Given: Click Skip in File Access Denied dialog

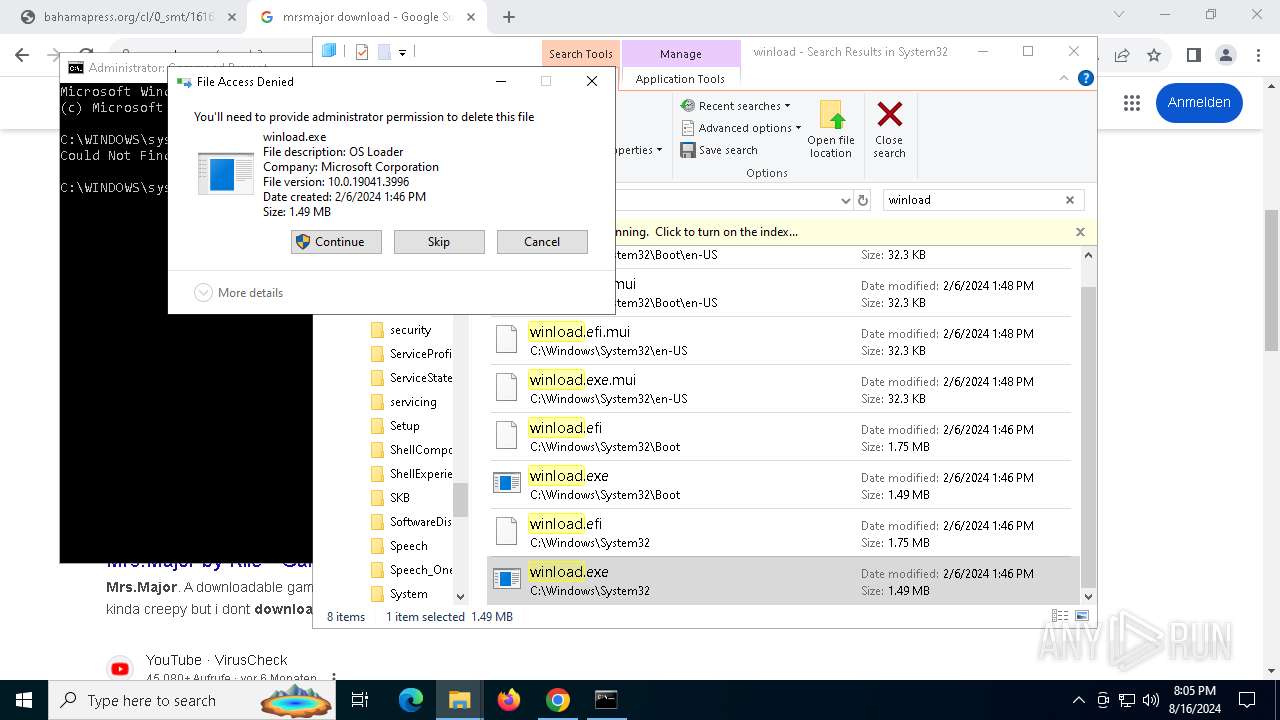Looking at the screenshot, I should point(439,241).
